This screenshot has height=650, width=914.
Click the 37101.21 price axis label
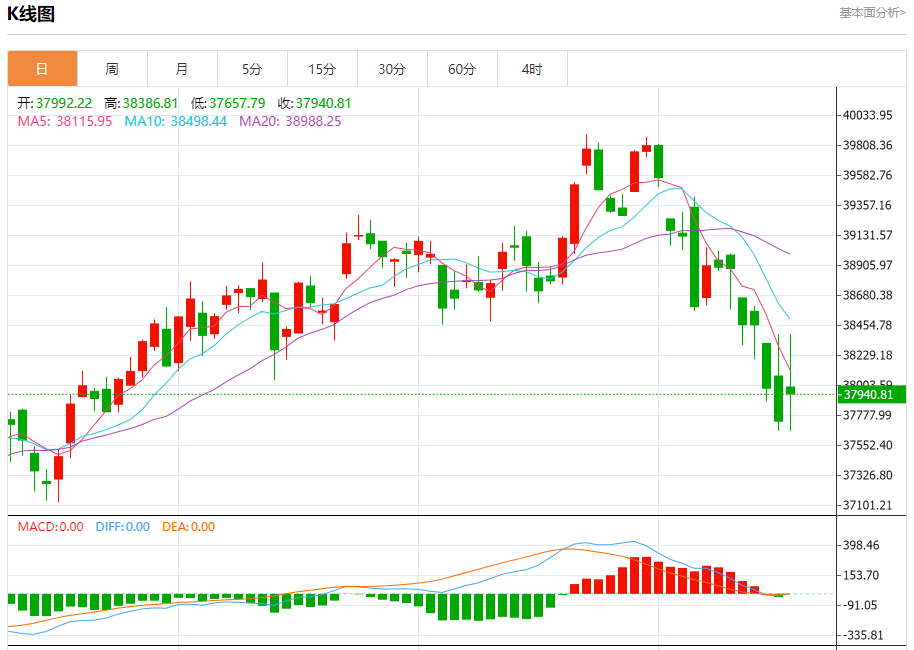click(x=867, y=505)
